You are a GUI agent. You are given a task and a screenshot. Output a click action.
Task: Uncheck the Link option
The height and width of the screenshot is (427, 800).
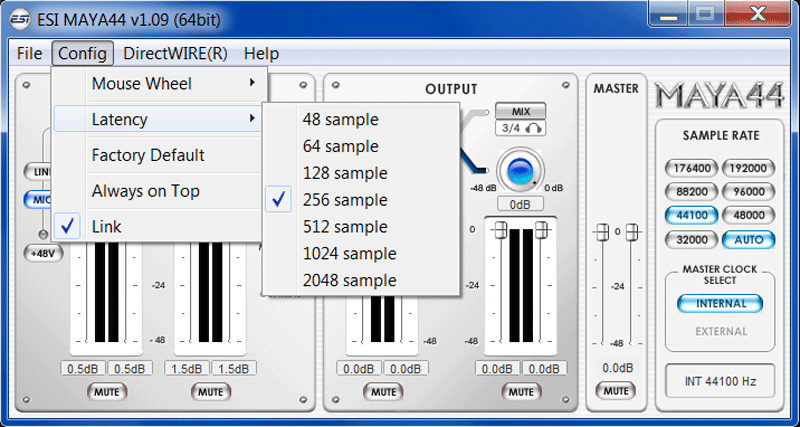pos(160,227)
